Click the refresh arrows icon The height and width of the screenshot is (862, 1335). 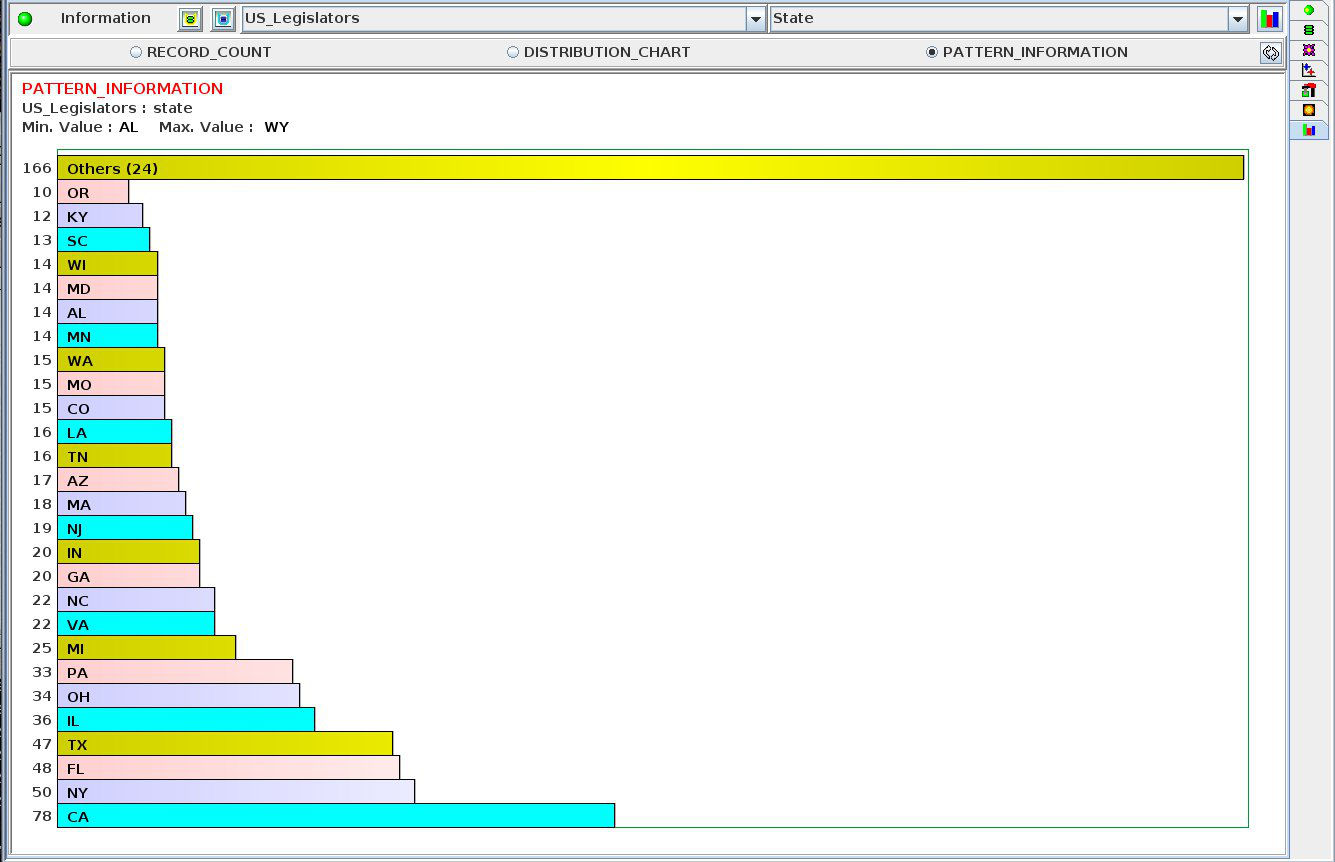pos(1270,53)
